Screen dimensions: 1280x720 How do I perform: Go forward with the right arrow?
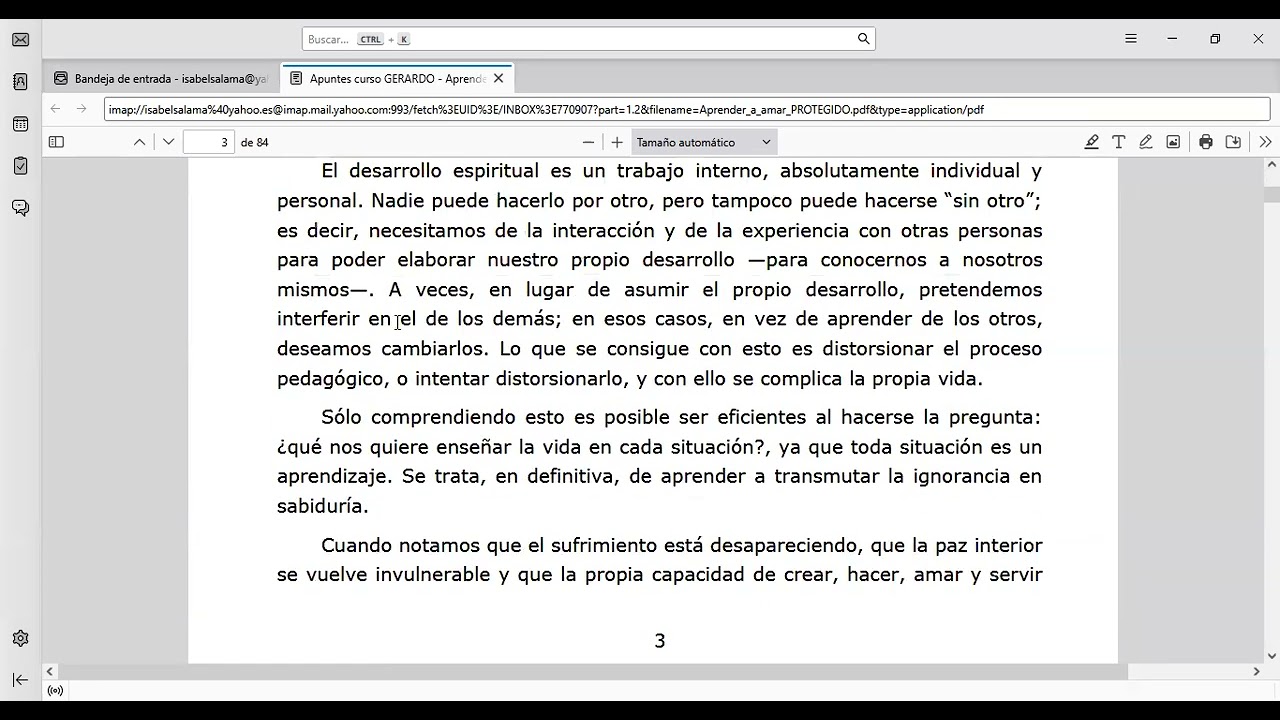point(82,109)
